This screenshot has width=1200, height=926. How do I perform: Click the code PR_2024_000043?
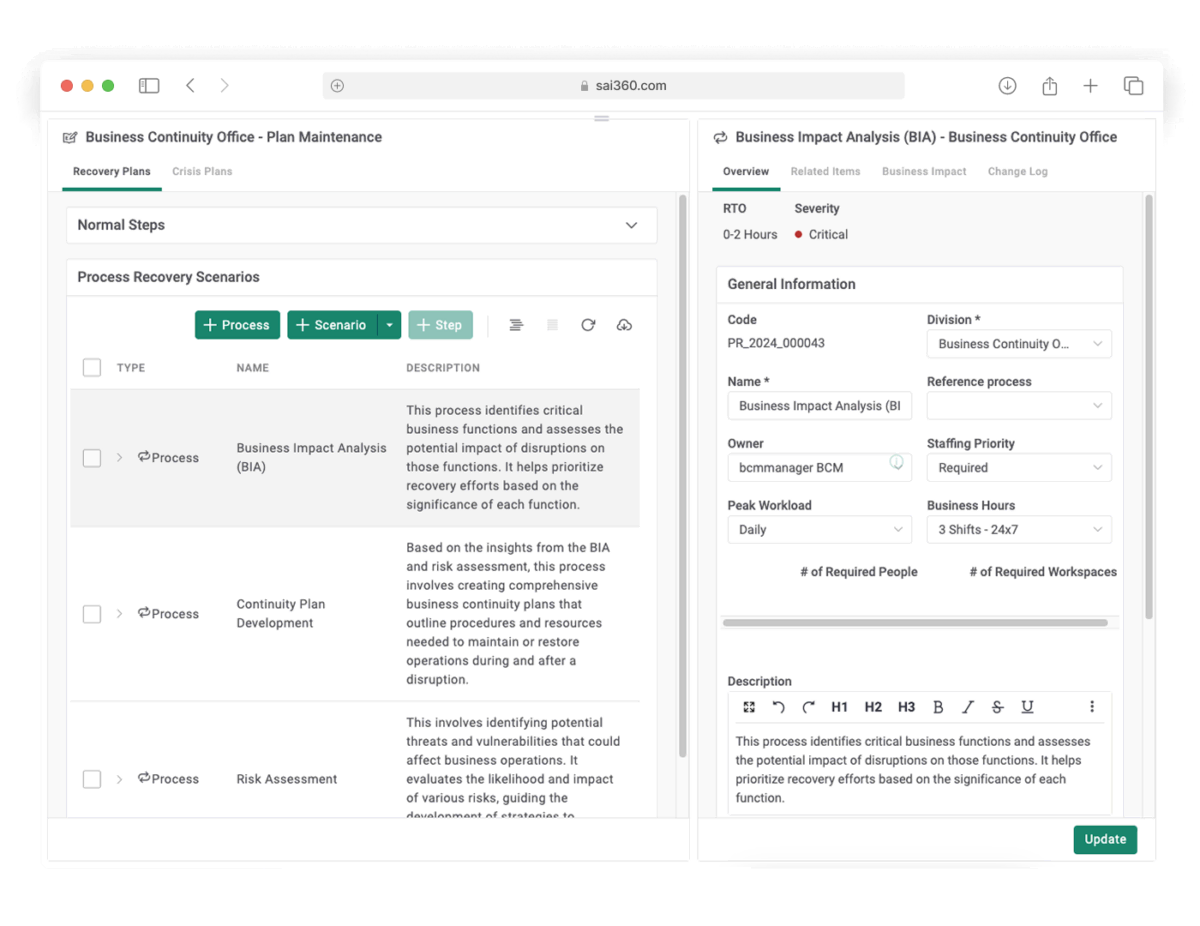coord(776,343)
